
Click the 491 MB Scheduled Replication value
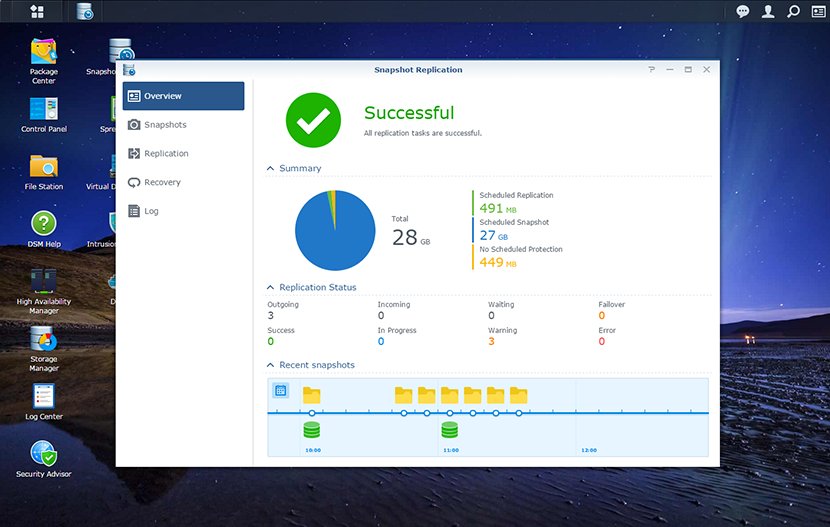pos(498,208)
